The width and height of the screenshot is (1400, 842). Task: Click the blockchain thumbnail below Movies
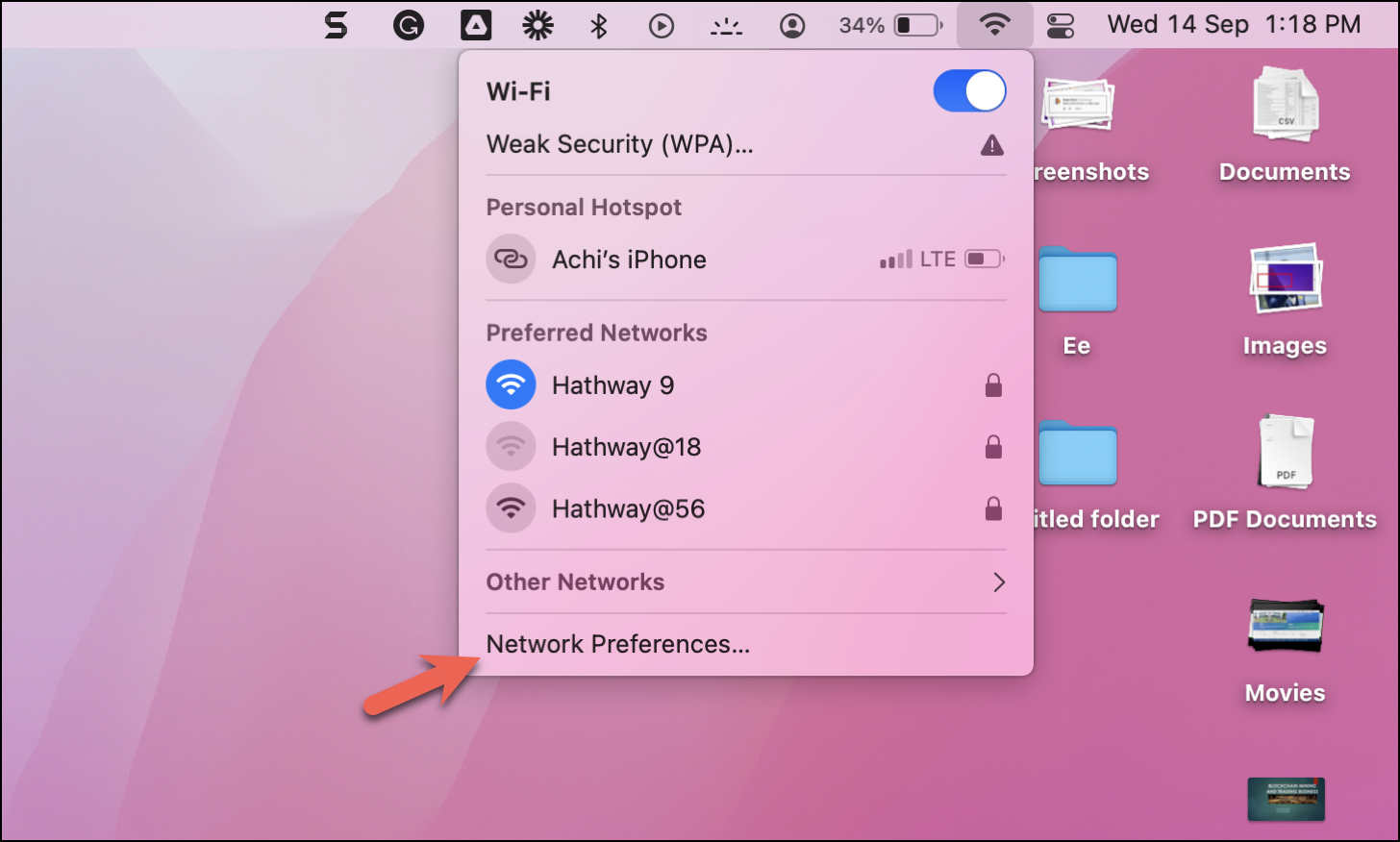(1286, 799)
